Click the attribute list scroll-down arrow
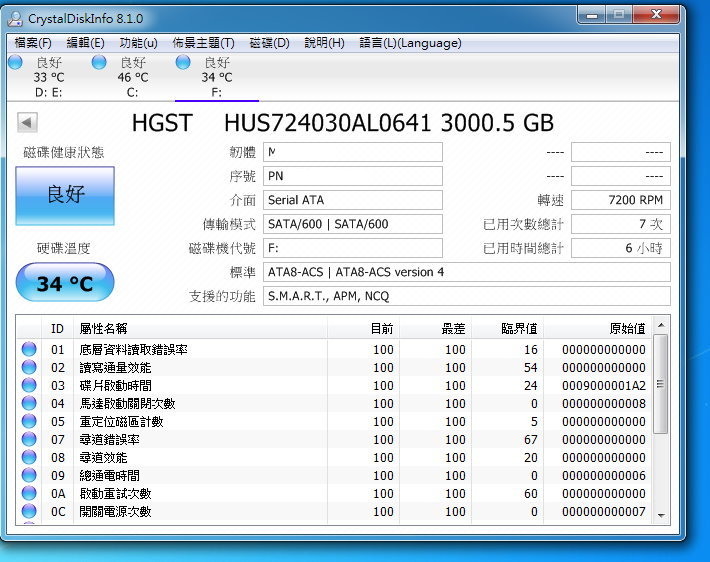 (661, 516)
